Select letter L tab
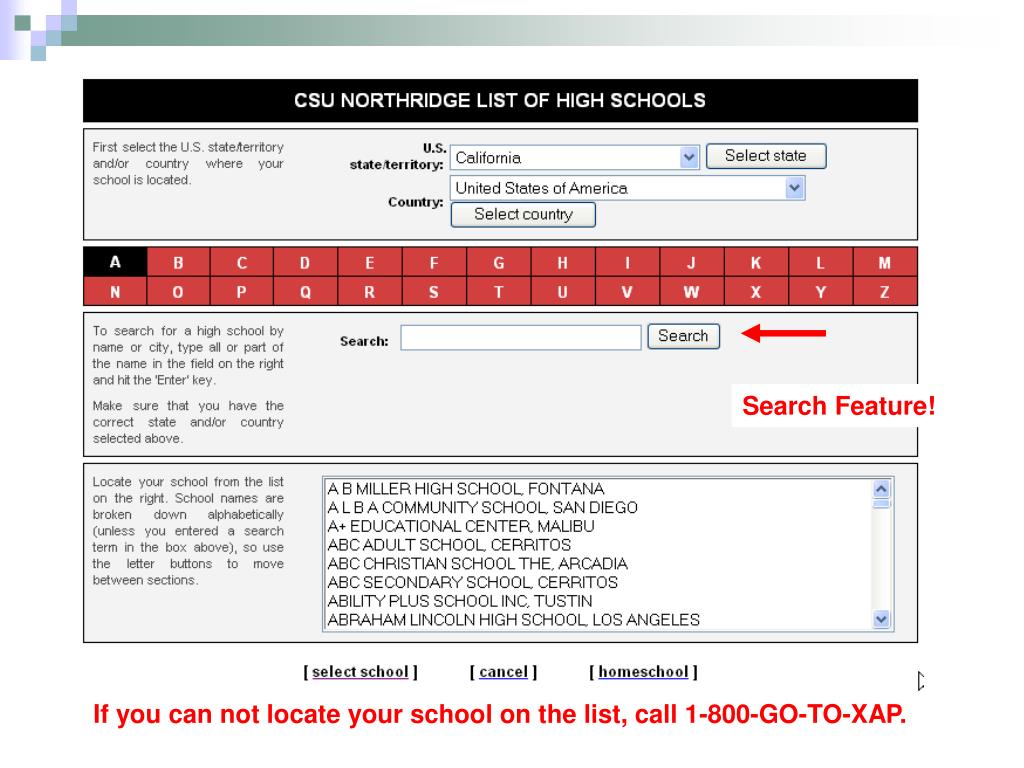 coord(821,262)
